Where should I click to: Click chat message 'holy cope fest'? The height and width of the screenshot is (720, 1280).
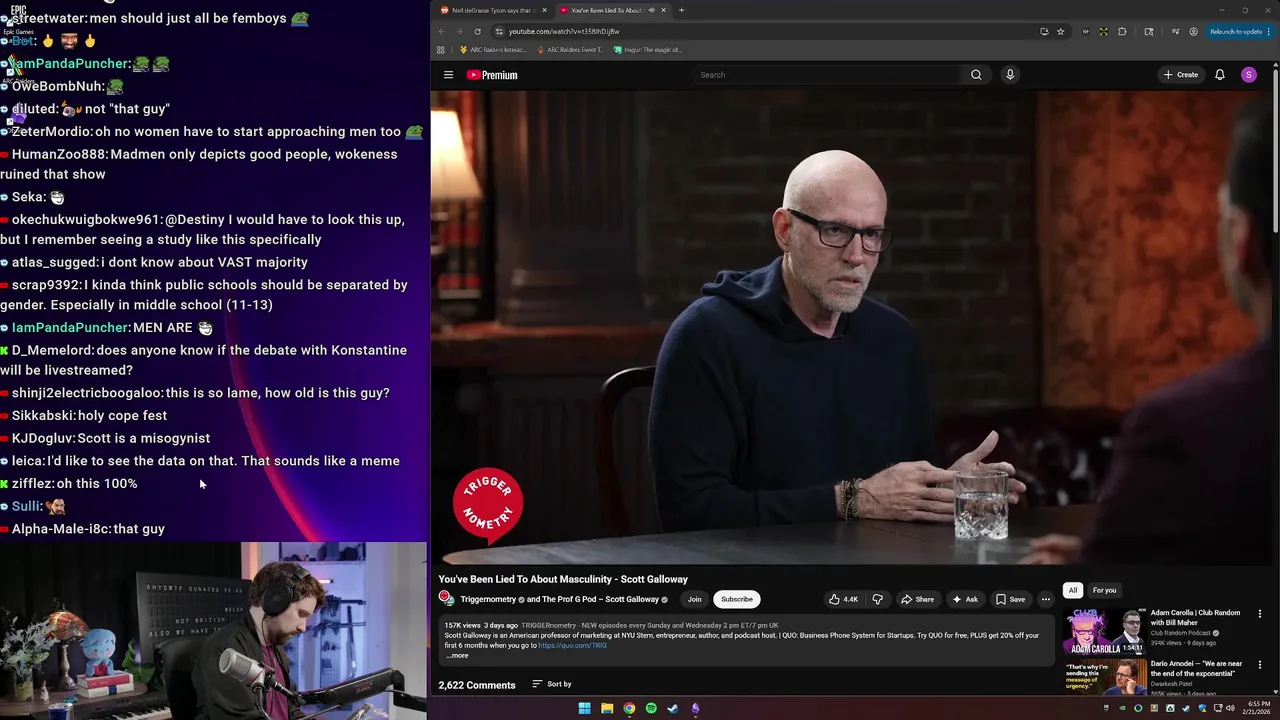[122, 415]
